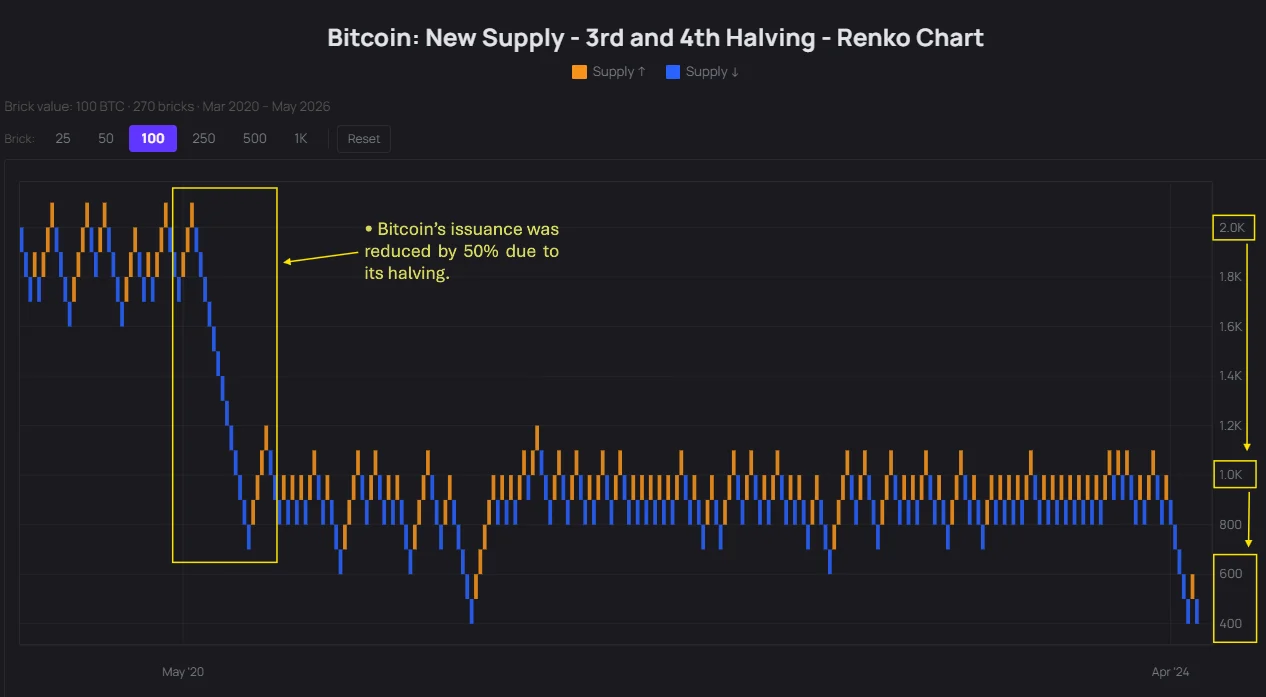Toggle the orange Supply ↑ legend swatch
The height and width of the screenshot is (697, 1266).
(x=579, y=72)
